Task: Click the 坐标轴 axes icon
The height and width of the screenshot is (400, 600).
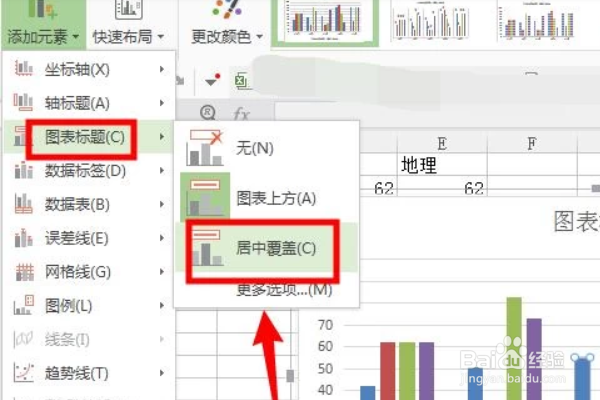Action: point(23,69)
